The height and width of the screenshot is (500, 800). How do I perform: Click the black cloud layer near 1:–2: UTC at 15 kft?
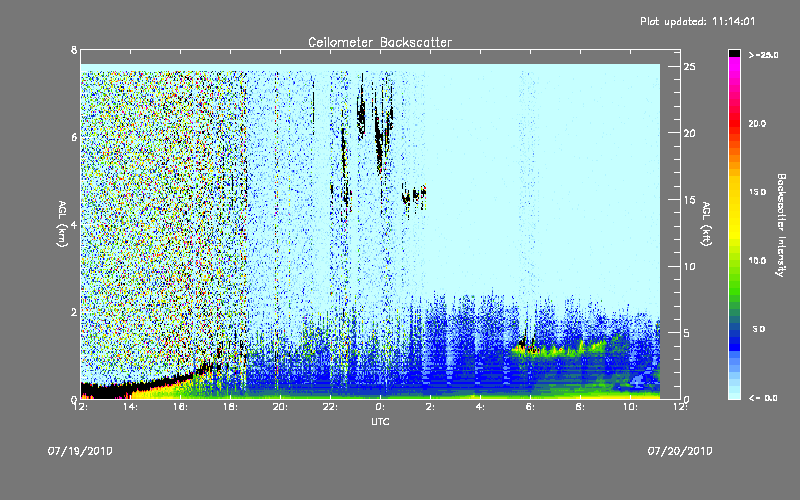[414, 196]
